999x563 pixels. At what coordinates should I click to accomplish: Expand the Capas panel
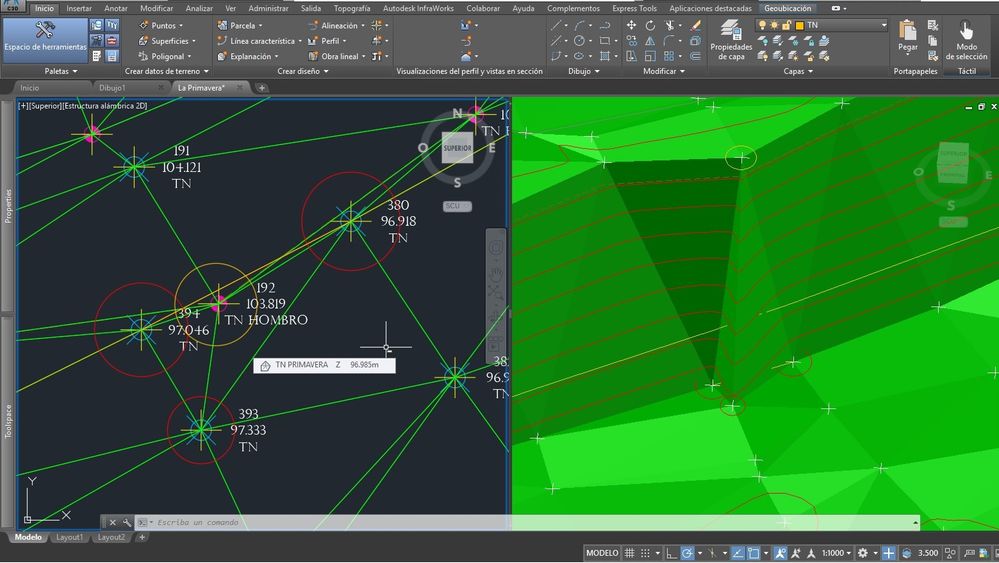point(798,71)
